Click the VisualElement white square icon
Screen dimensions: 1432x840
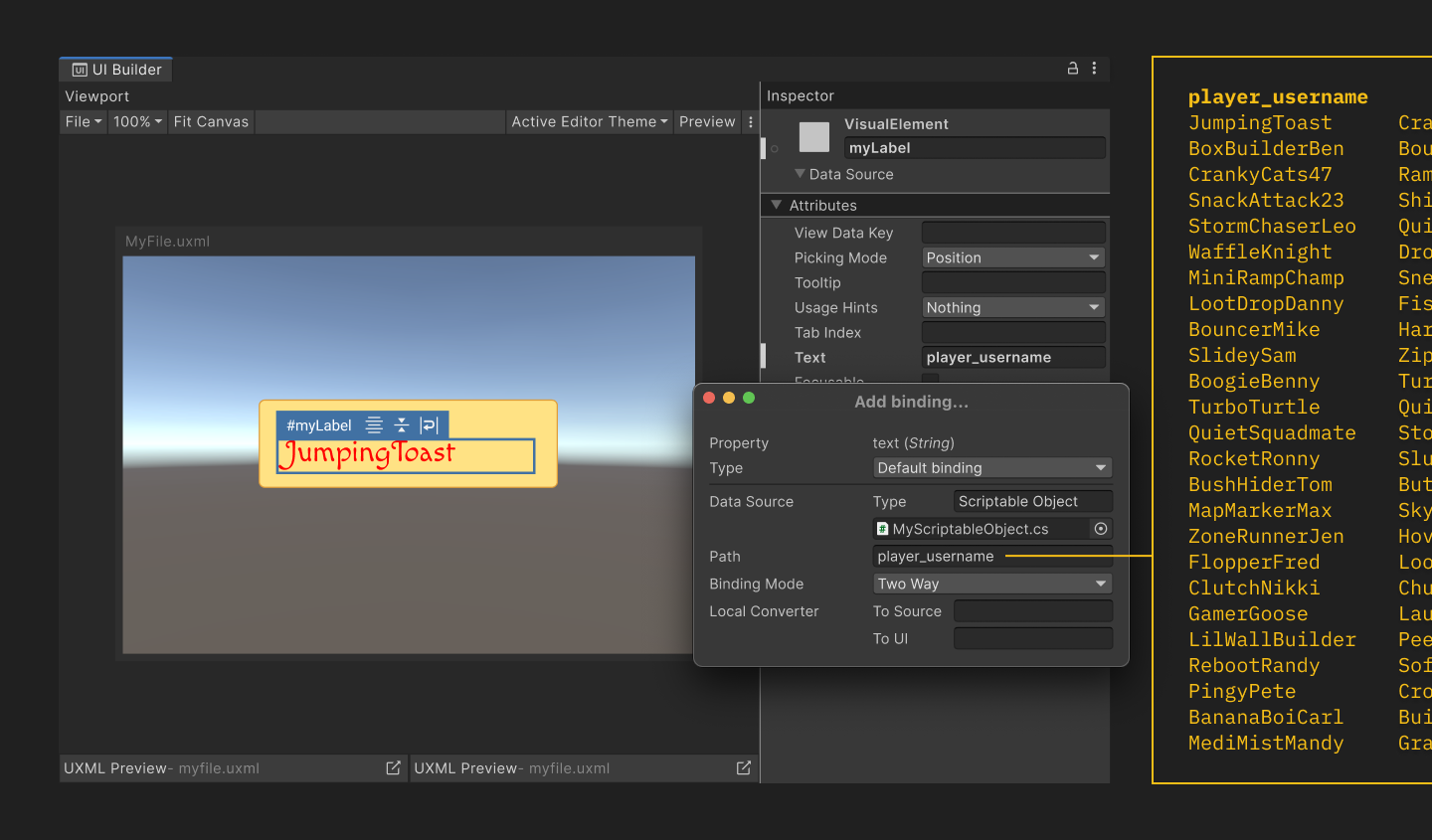pos(813,137)
